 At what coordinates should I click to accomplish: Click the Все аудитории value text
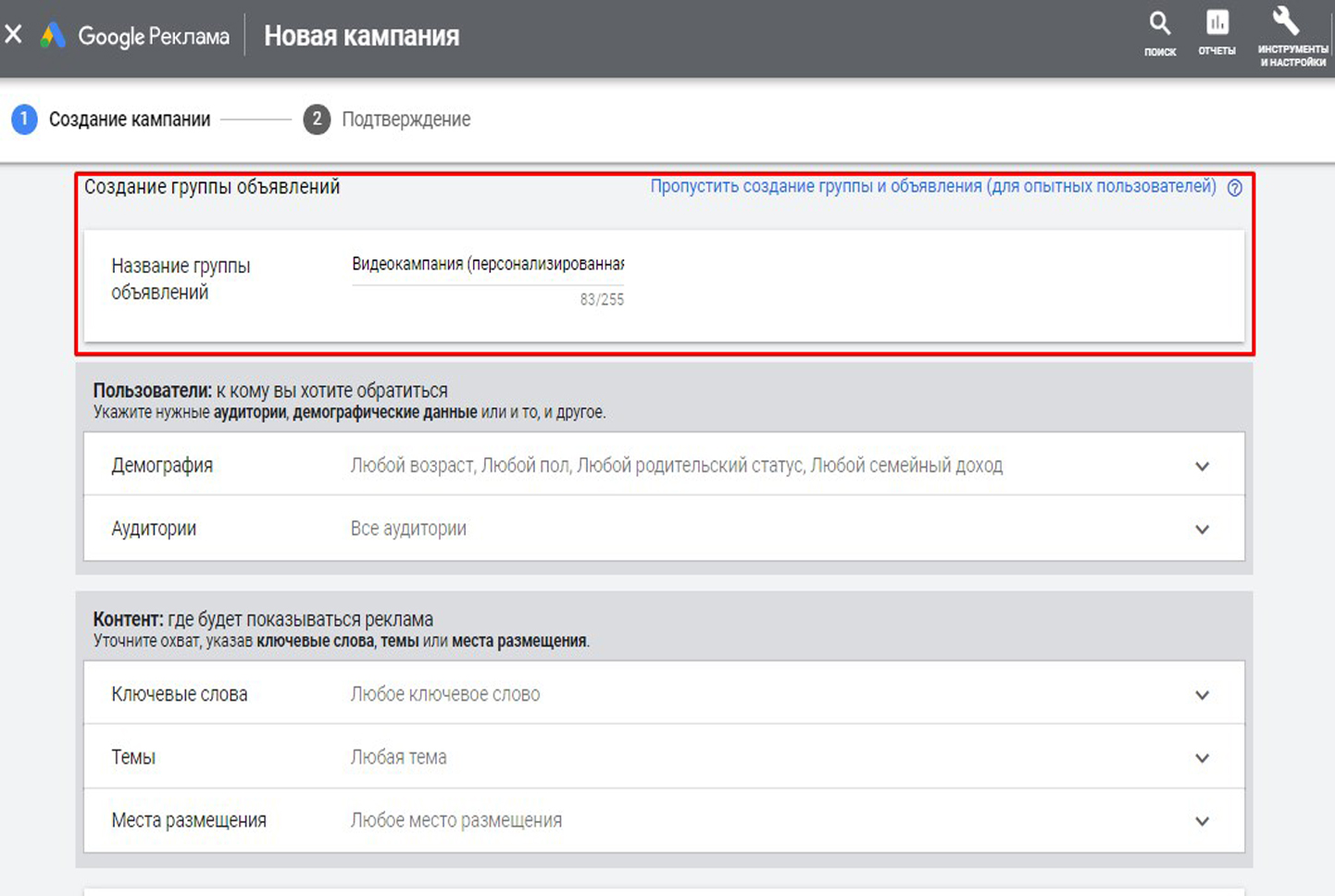[x=408, y=529]
